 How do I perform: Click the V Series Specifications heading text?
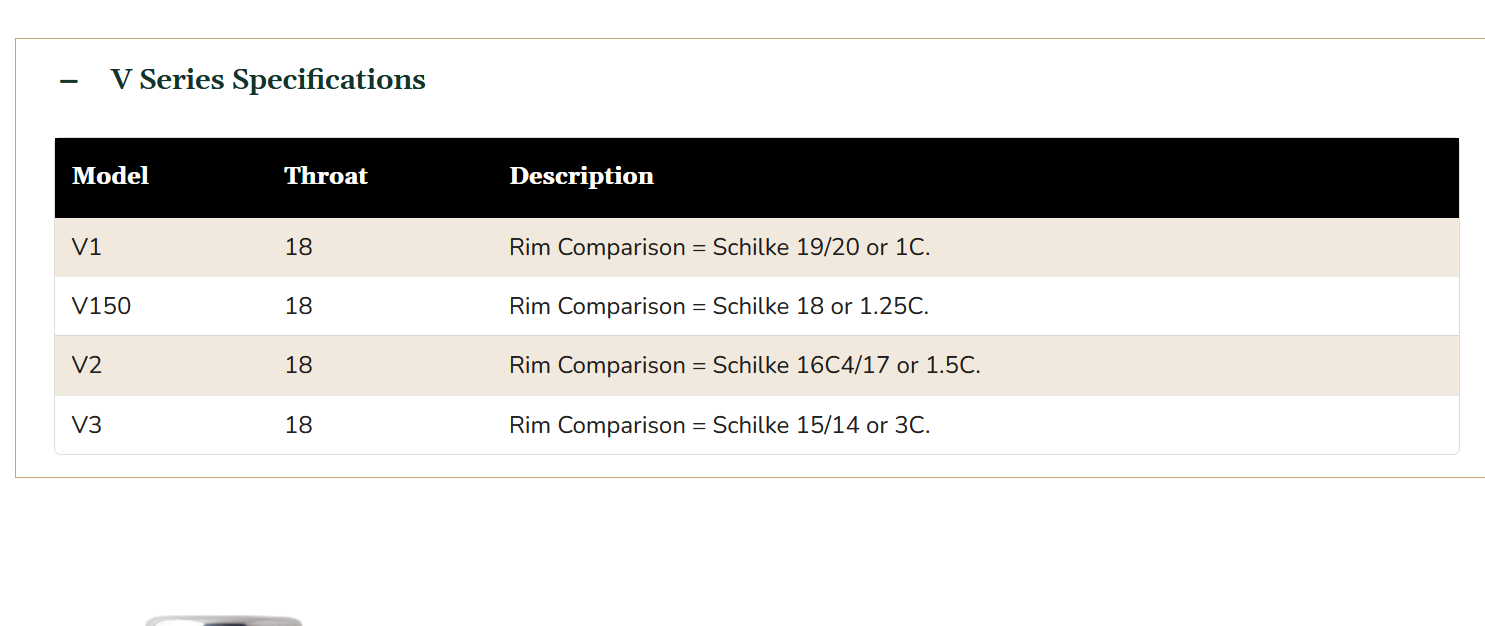pos(268,80)
